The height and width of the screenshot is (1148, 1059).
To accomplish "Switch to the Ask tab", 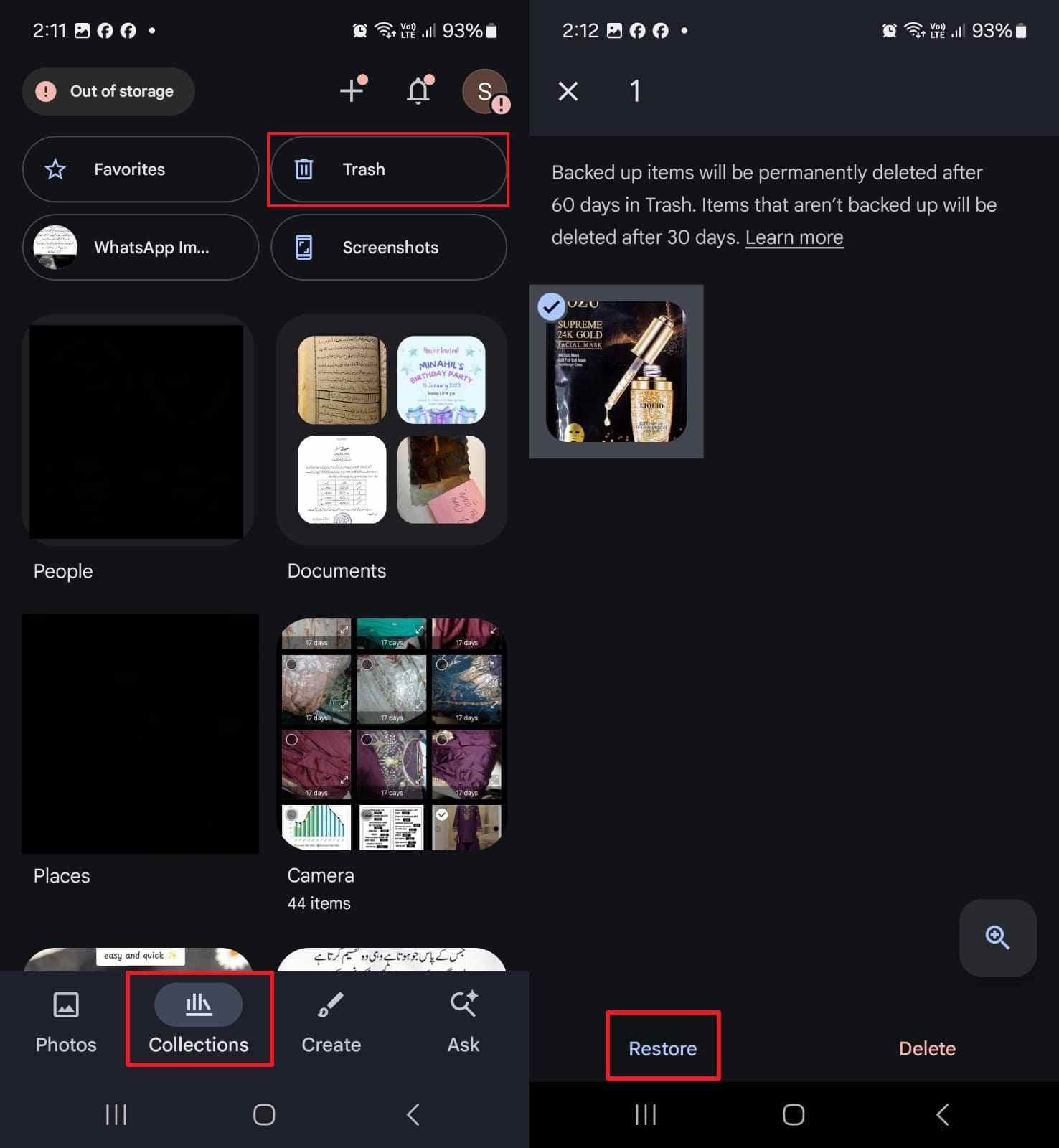I will click(x=463, y=1022).
